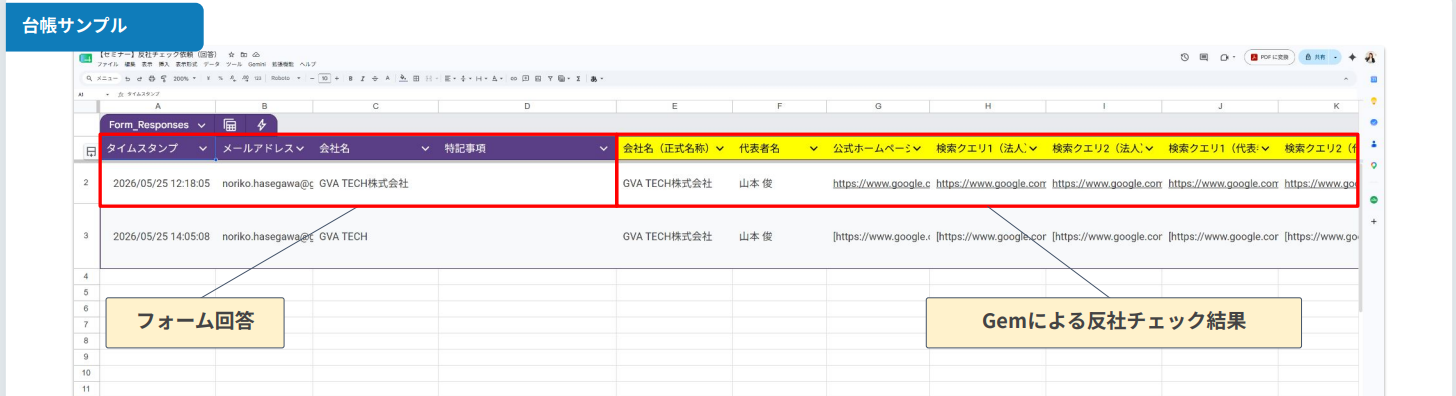Open row 2 検索クエリ1(法人) link
The image size is (1456, 396).
point(991,184)
